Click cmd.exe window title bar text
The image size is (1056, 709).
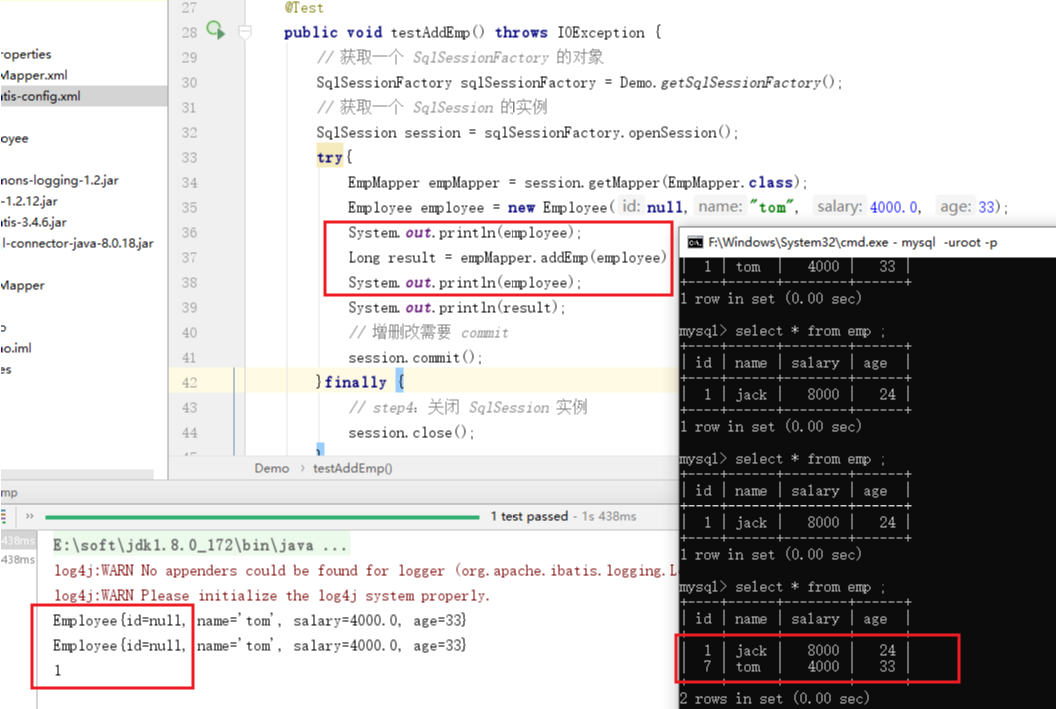[x=853, y=242]
